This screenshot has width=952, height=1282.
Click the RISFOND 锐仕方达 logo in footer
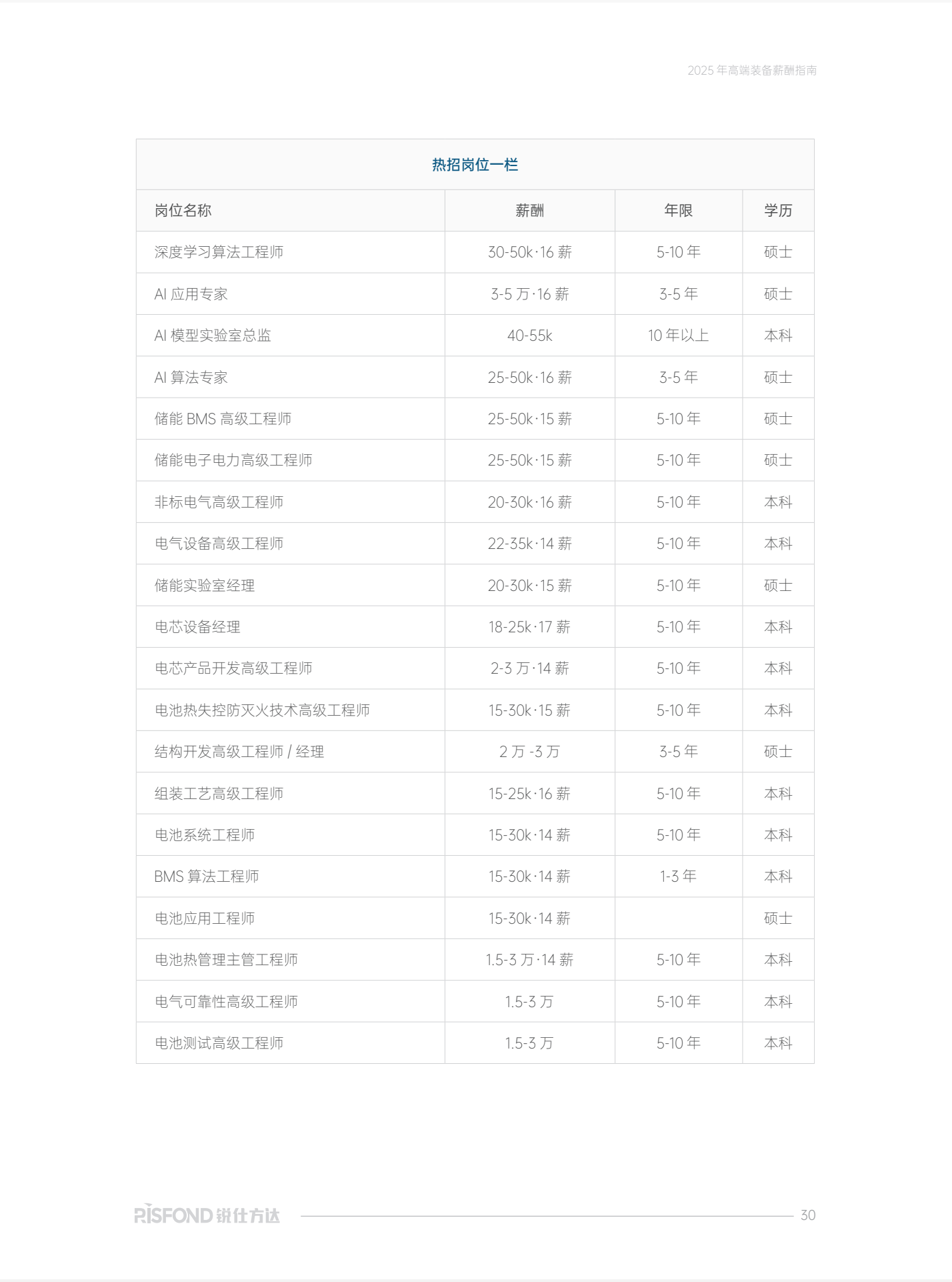(207, 1215)
